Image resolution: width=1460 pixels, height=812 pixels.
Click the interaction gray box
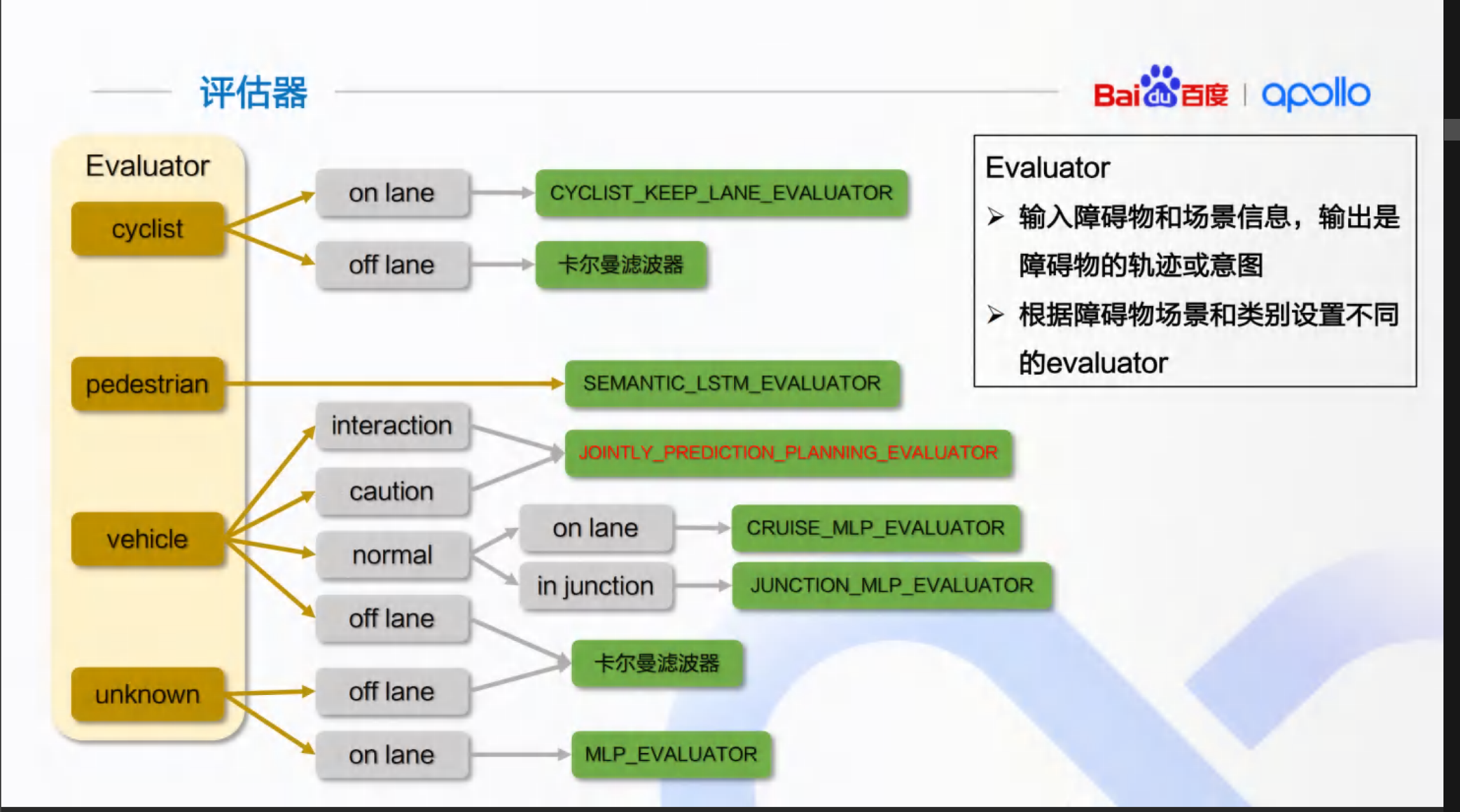[x=392, y=425]
